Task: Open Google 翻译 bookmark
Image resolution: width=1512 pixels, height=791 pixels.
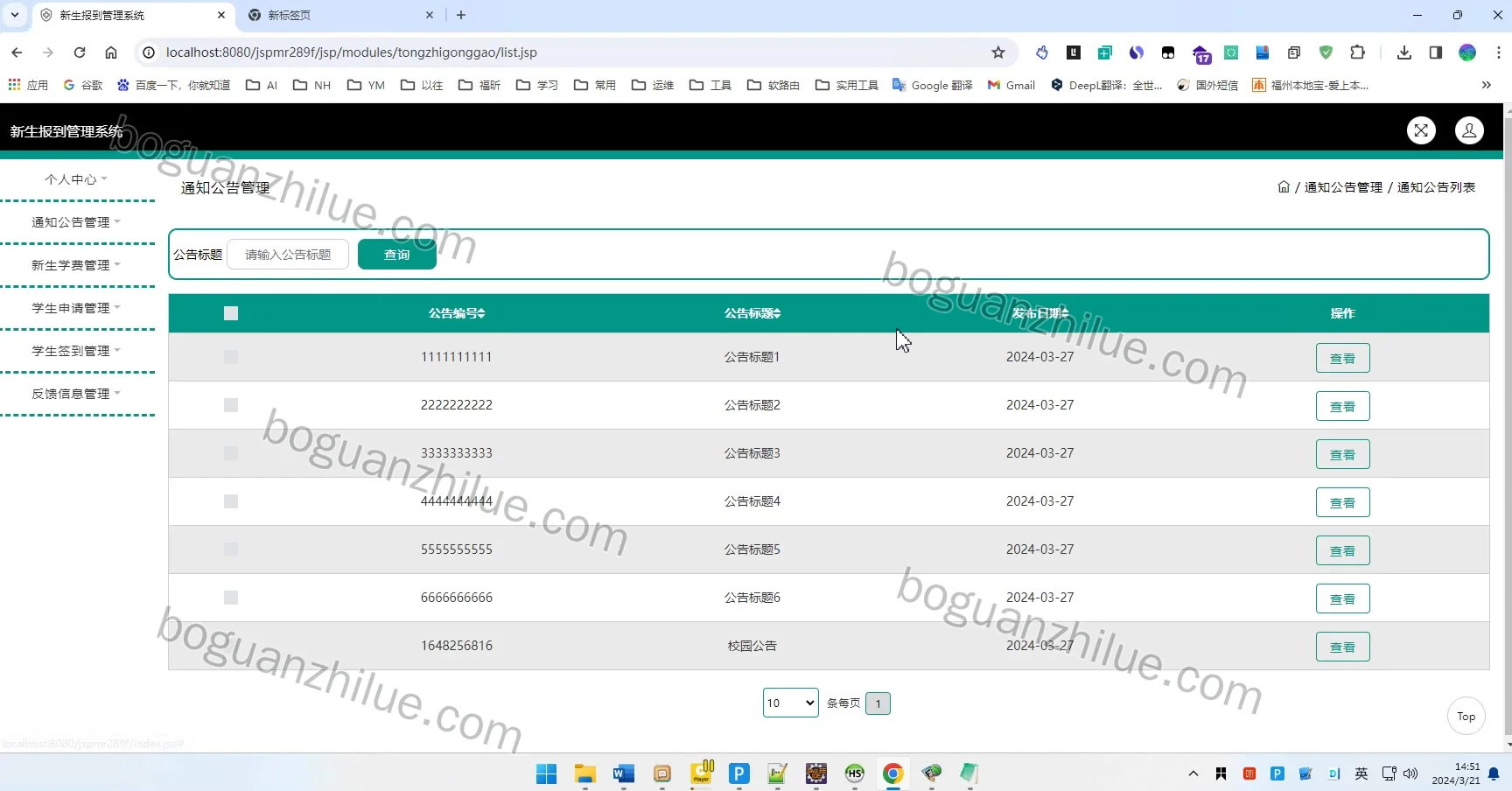Action: click(933, 85)
